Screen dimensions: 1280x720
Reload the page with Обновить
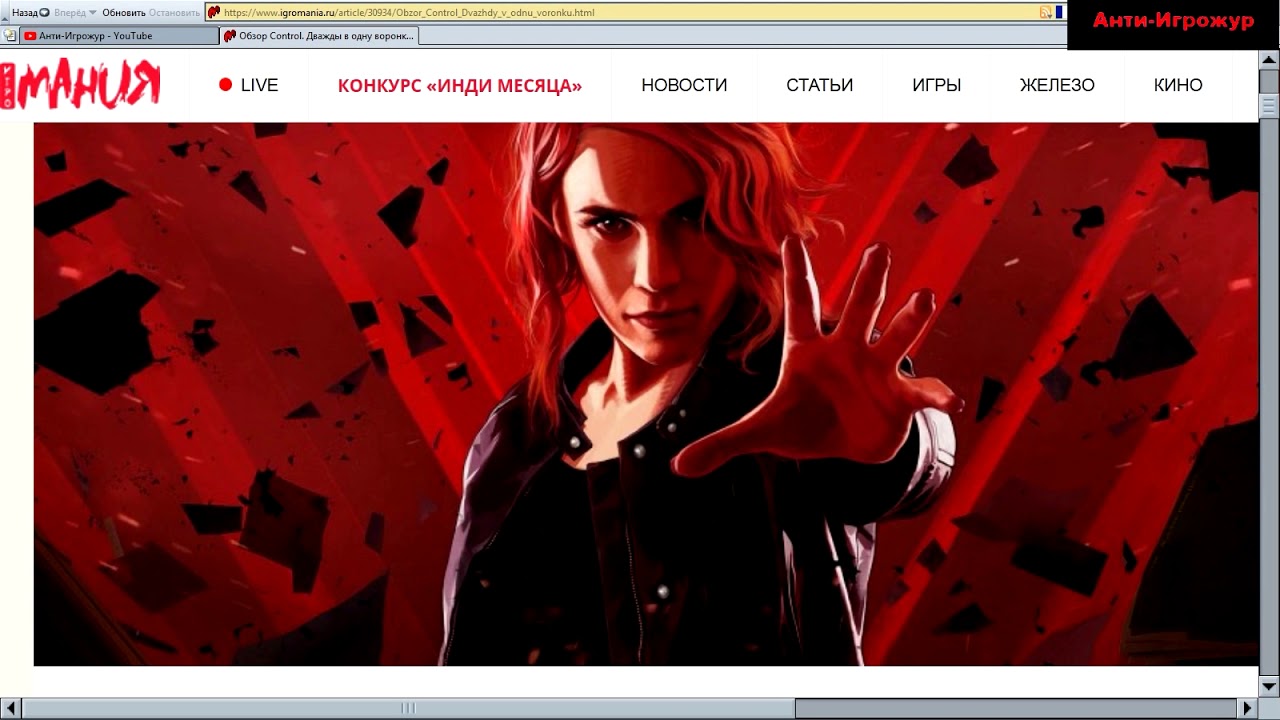tap(124, 13)
